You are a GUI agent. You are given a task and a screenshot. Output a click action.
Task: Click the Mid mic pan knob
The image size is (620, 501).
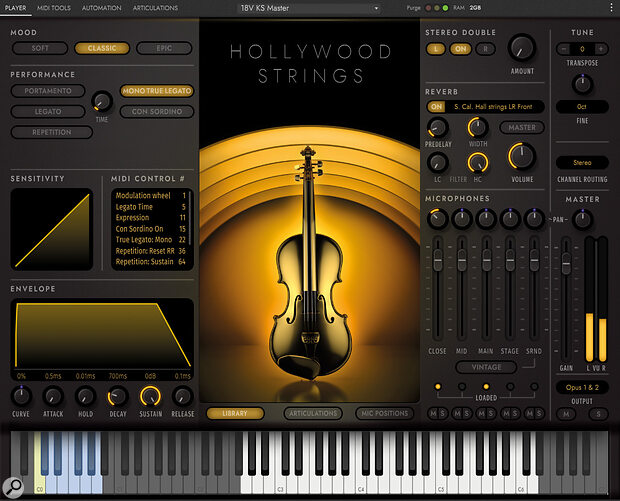click(462, 219)
